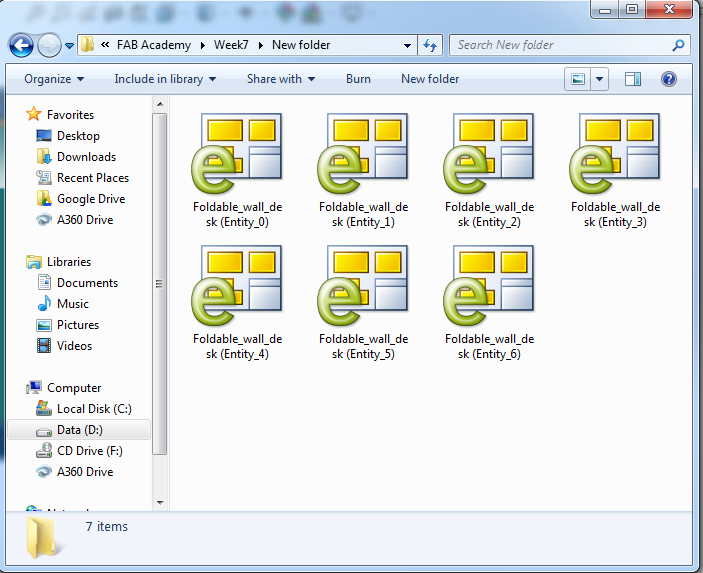Select Foldable_wall_desk (Entity_6) file icon
The height and width of the screenshot is (573, 703).
pos(489,285)
